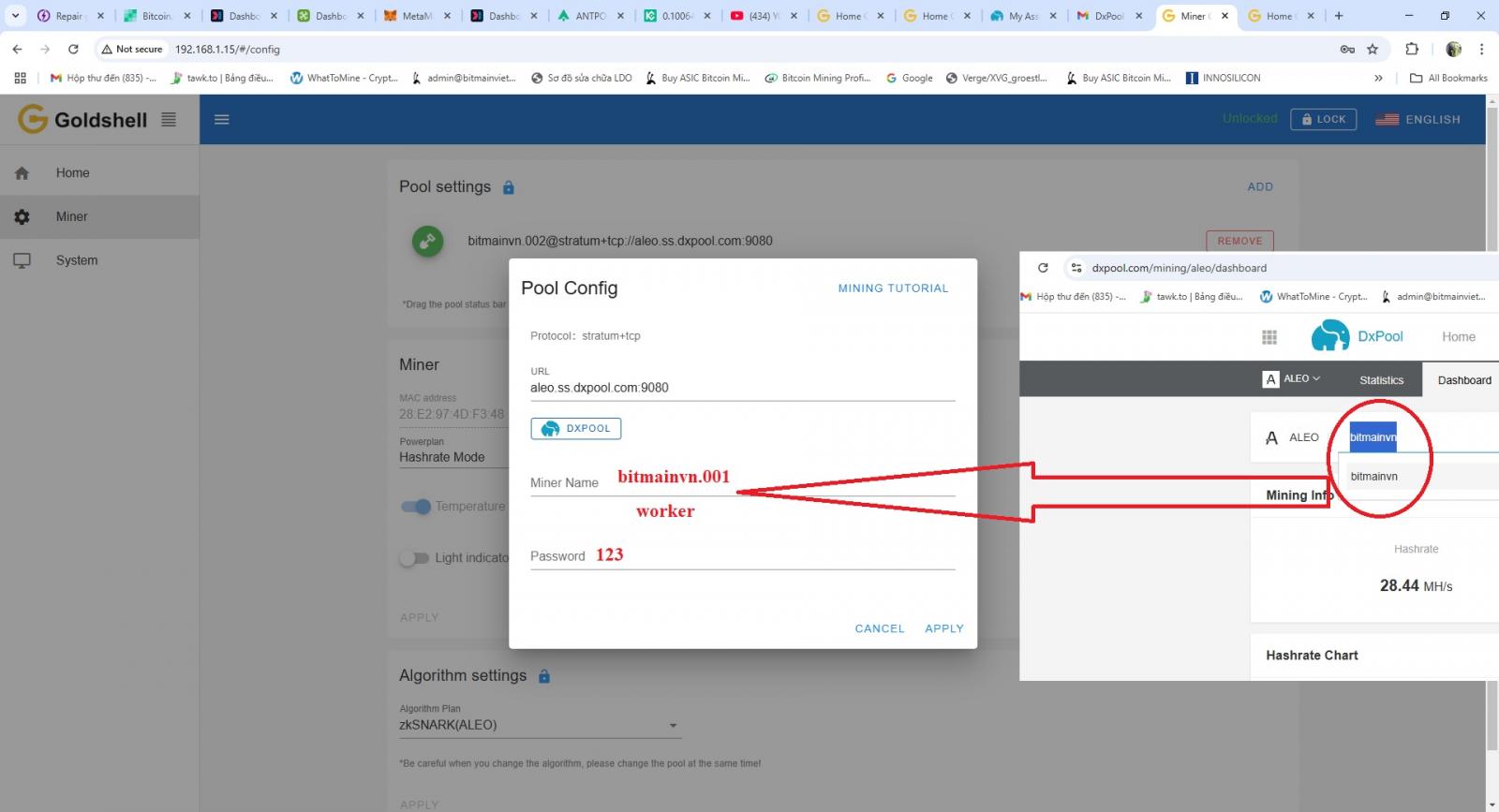1499x812 pixels.
Task: Click the US flag language icon
Action: point(1388,120)
